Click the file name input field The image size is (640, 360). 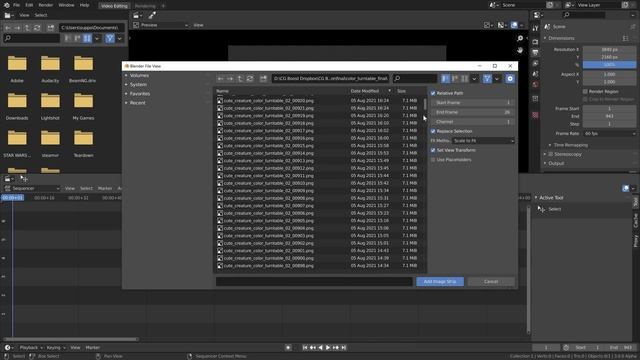coord(314,282)
